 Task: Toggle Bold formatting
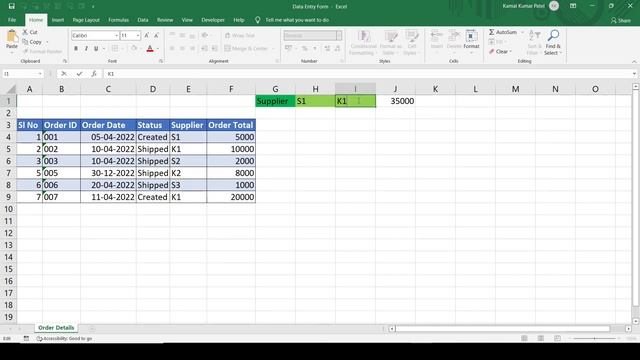76,49
